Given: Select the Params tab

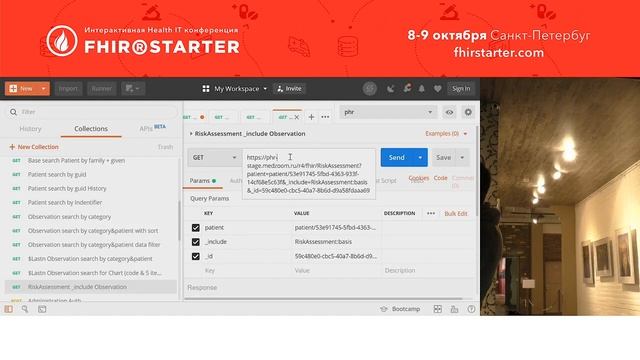Looking at the screenshot, I should coord(203,181).
